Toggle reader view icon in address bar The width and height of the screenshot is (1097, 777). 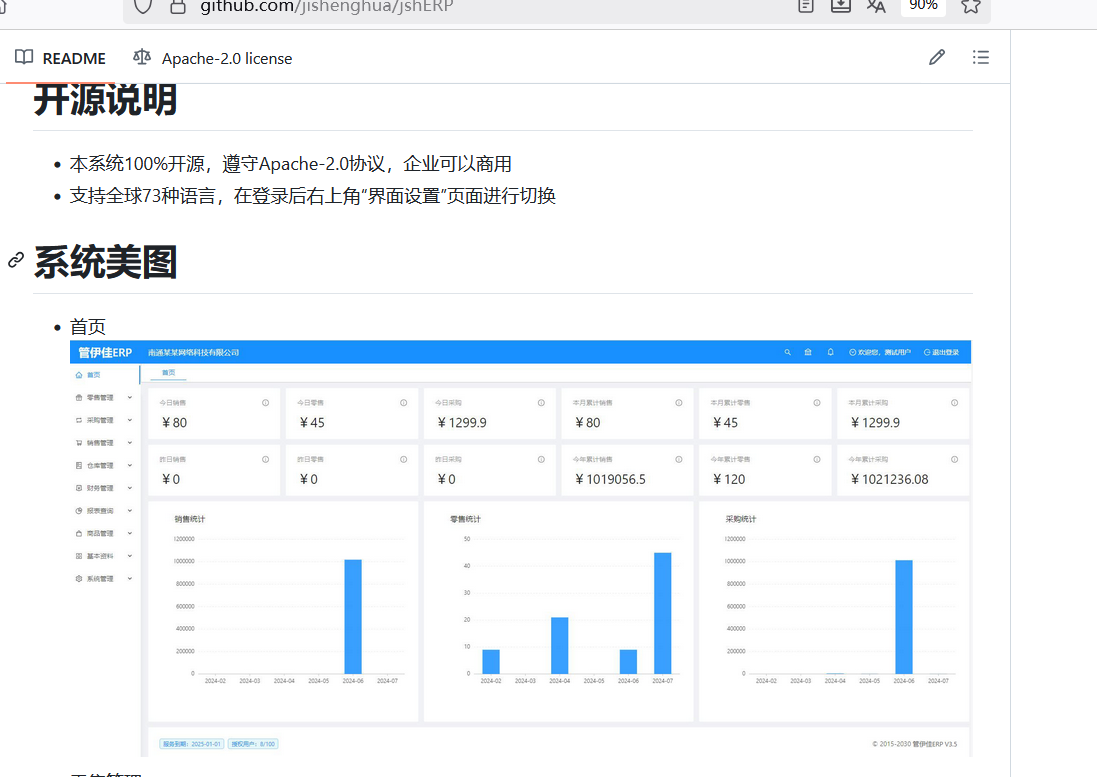[x=806, y=6]
